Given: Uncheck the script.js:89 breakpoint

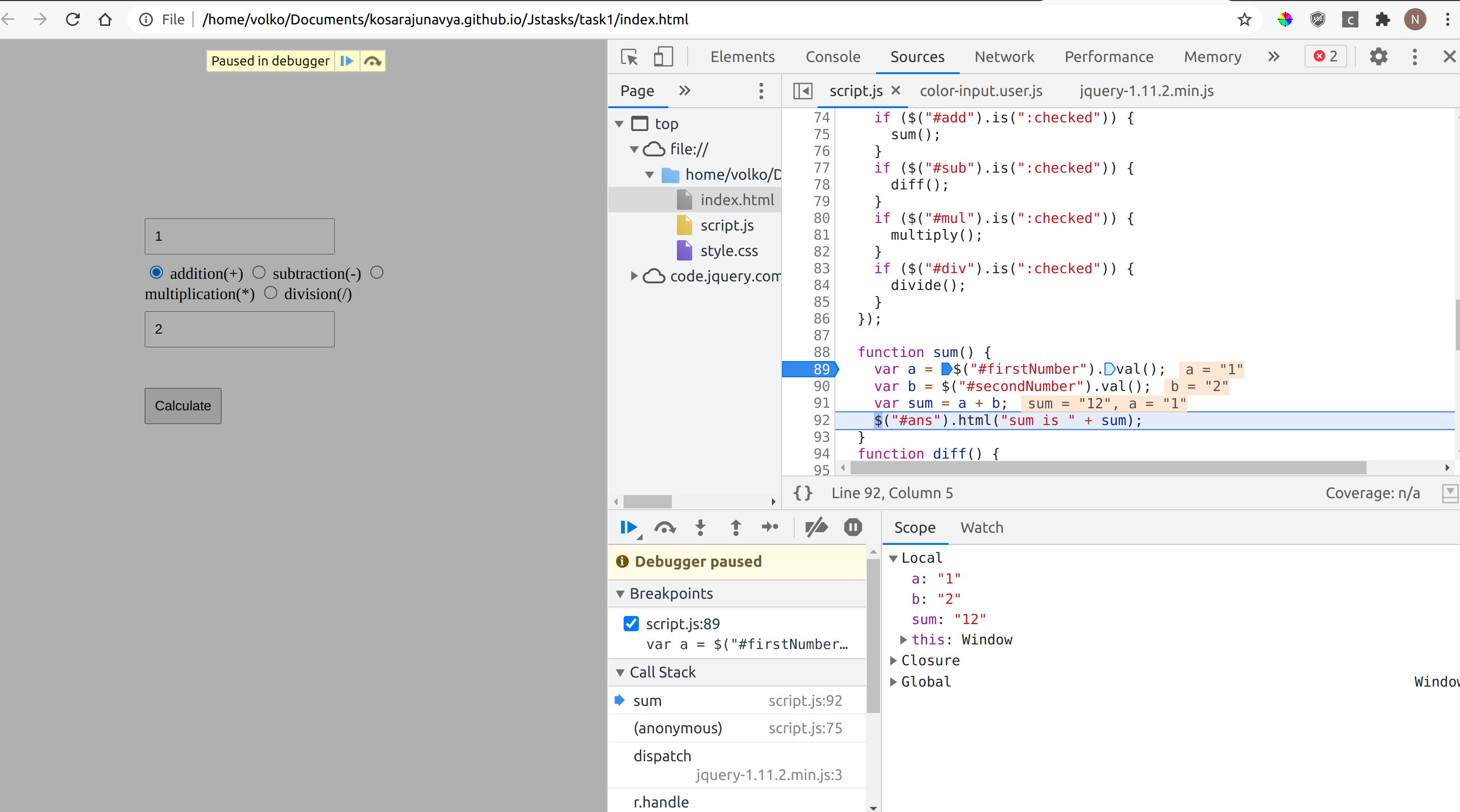Looking at the screenshot, I should [x=631, y=623].
